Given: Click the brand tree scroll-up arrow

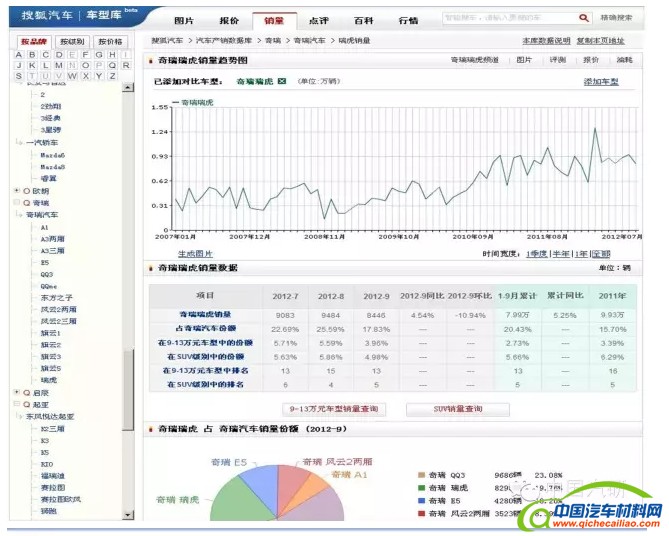Looking at the screenshot, I should click(128, 87).
